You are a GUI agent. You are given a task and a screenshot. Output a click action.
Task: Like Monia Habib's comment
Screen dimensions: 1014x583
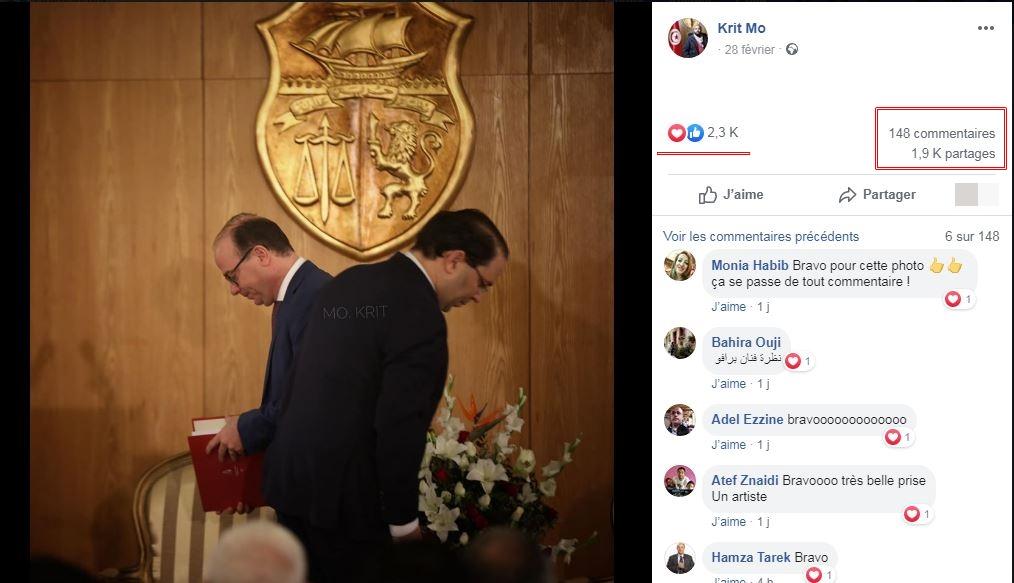point(728,307)
